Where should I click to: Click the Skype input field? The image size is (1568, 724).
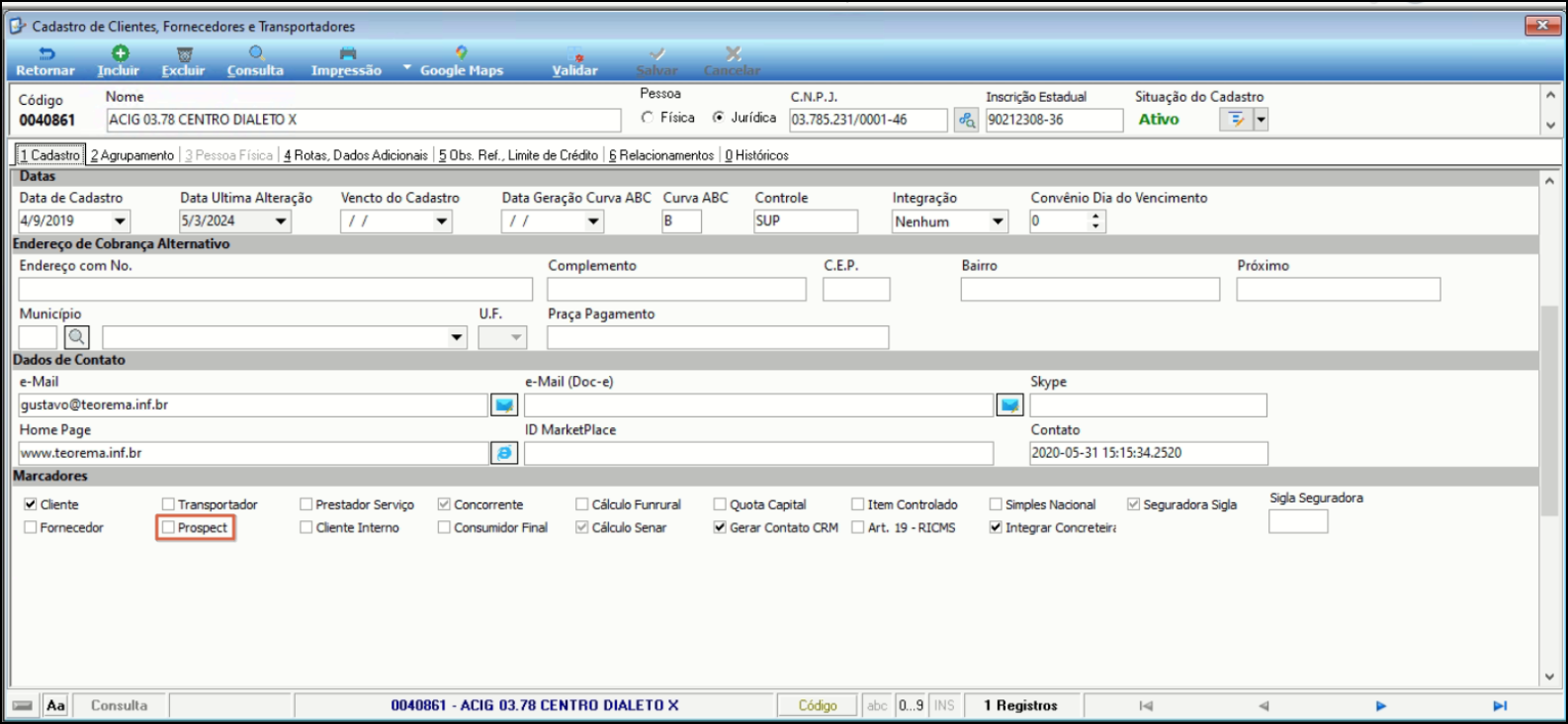click(x=1148, y=405)
